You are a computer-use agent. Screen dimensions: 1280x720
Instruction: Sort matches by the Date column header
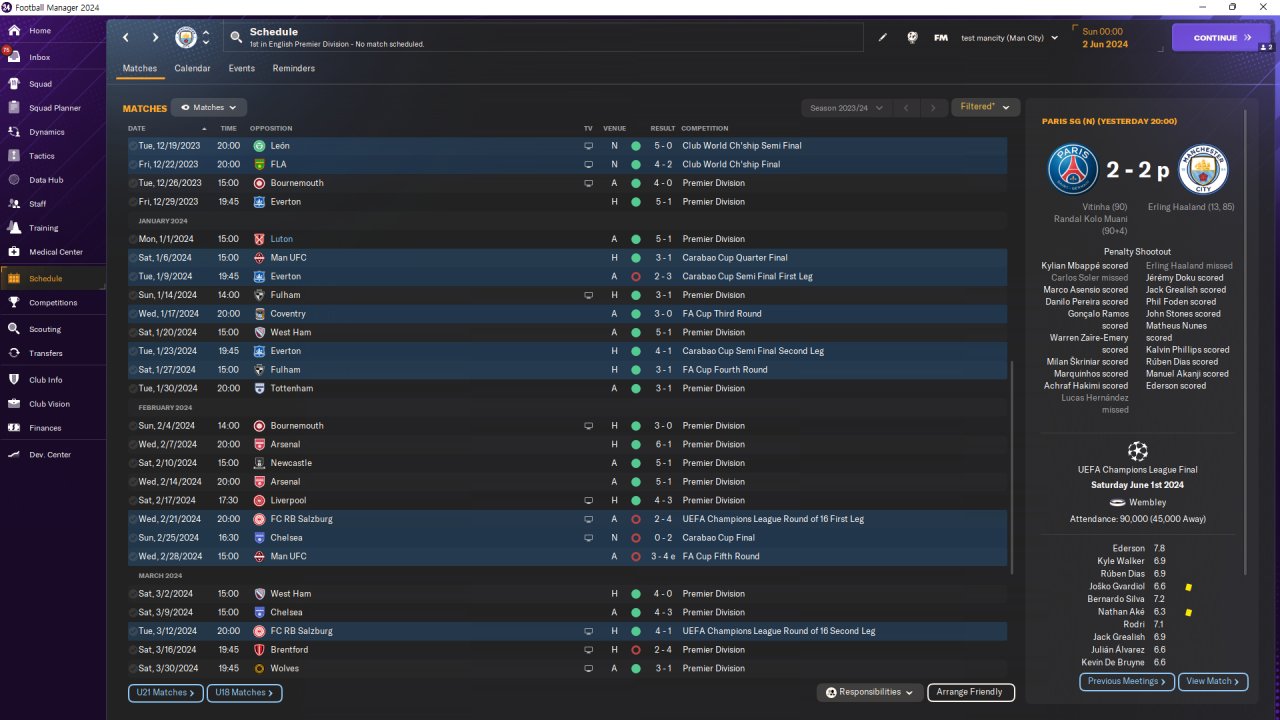(x=137, y=129)
